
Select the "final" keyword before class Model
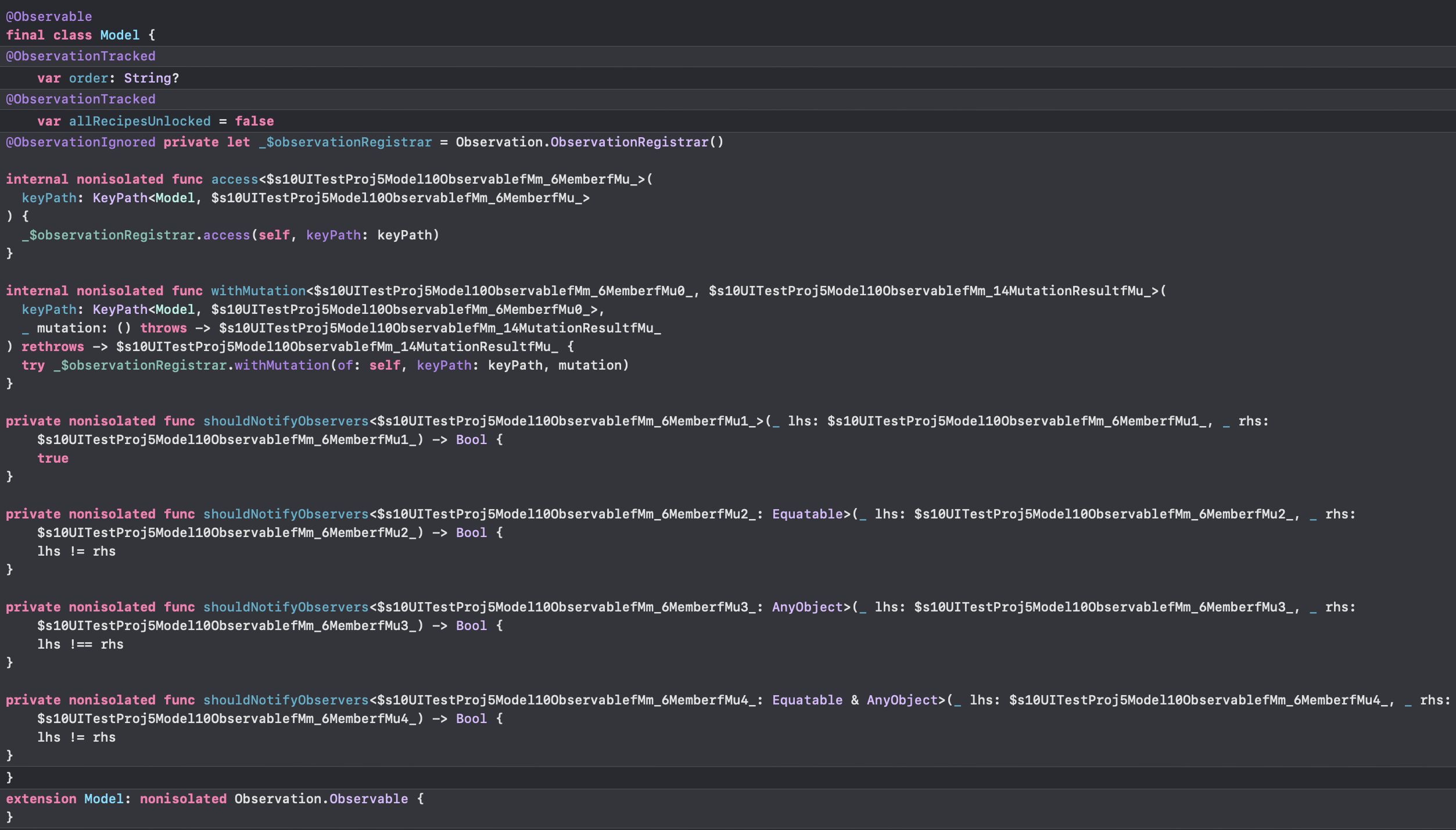25,35
